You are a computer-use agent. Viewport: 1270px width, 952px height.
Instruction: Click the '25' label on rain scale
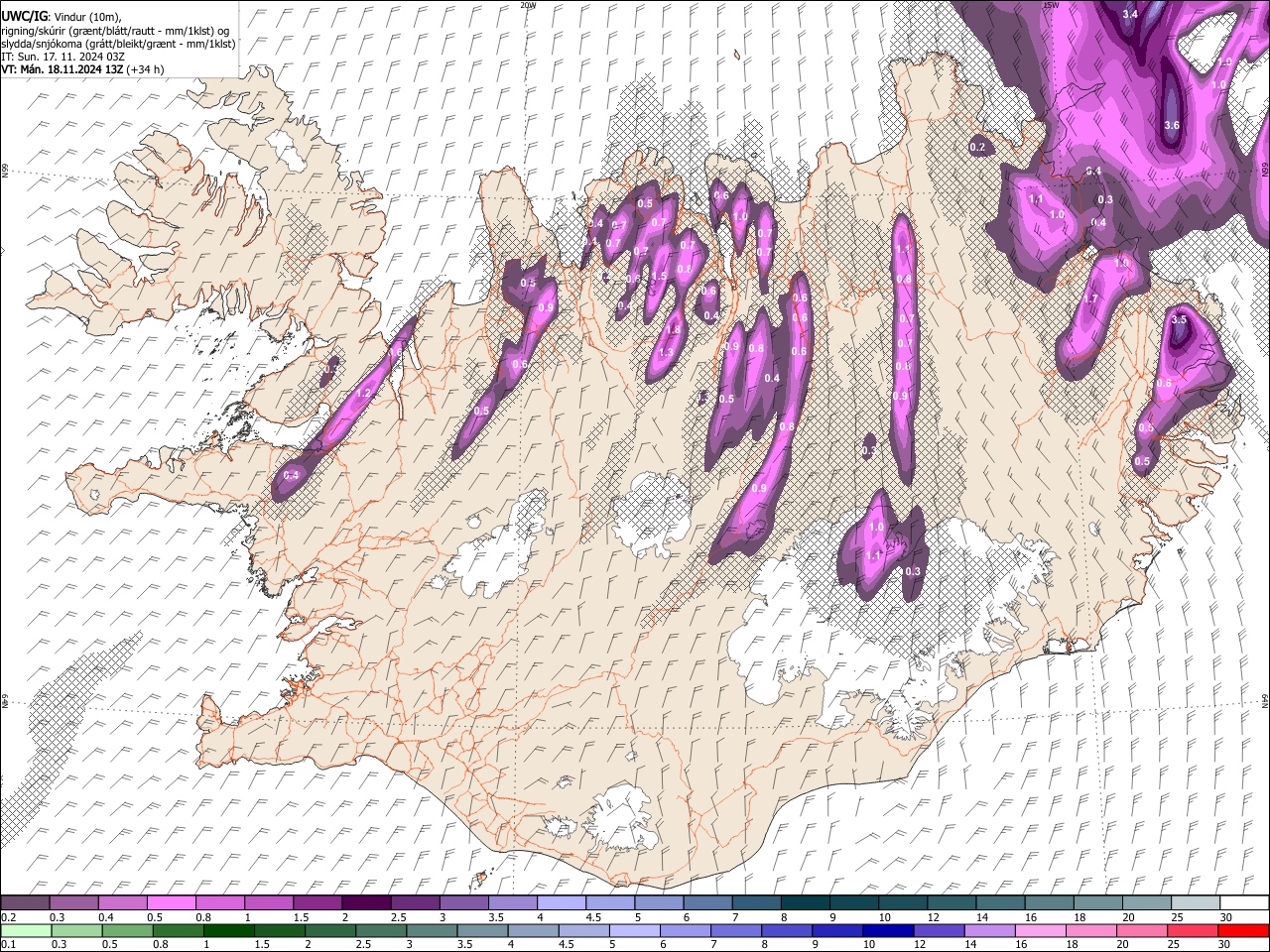coord(1174,945)
